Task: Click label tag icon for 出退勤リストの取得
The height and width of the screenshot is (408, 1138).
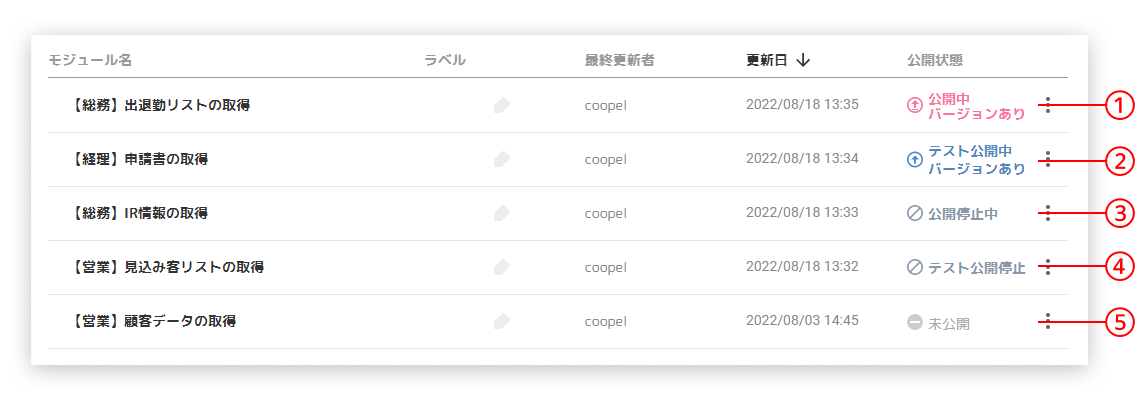Action: [502, 105]
